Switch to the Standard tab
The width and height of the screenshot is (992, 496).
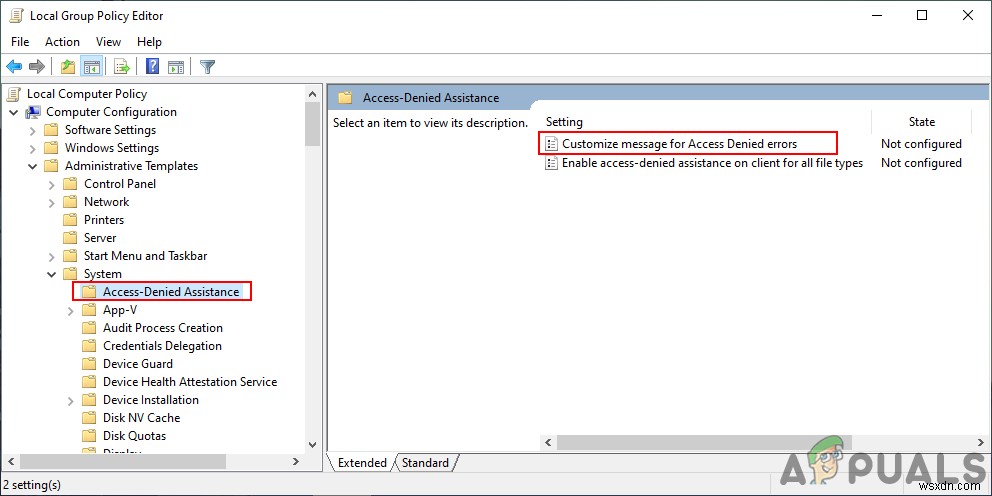[x=425, y=463]
